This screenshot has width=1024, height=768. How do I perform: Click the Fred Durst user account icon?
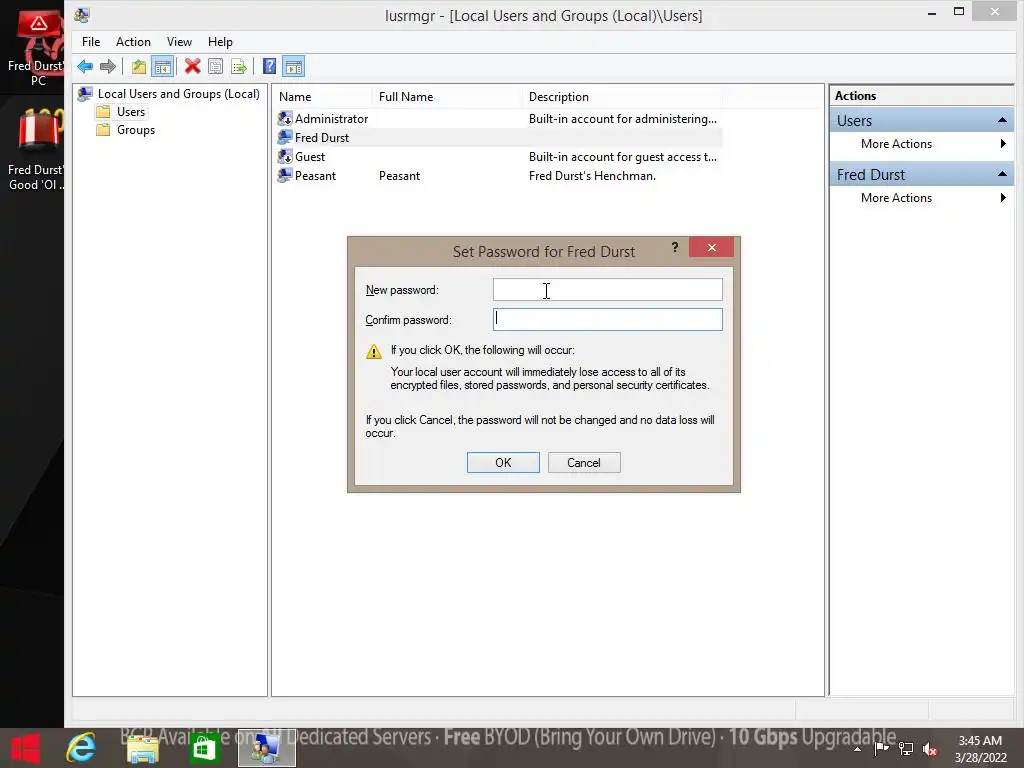coord(285,137)
